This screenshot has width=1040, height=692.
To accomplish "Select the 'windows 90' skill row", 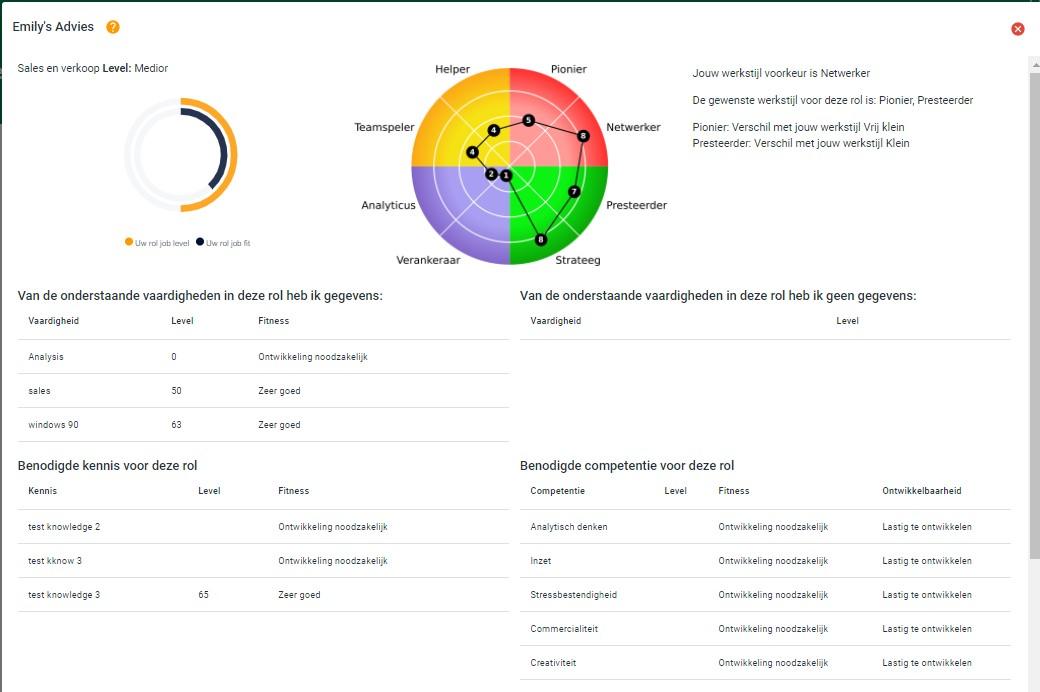I will pos(54,425).
